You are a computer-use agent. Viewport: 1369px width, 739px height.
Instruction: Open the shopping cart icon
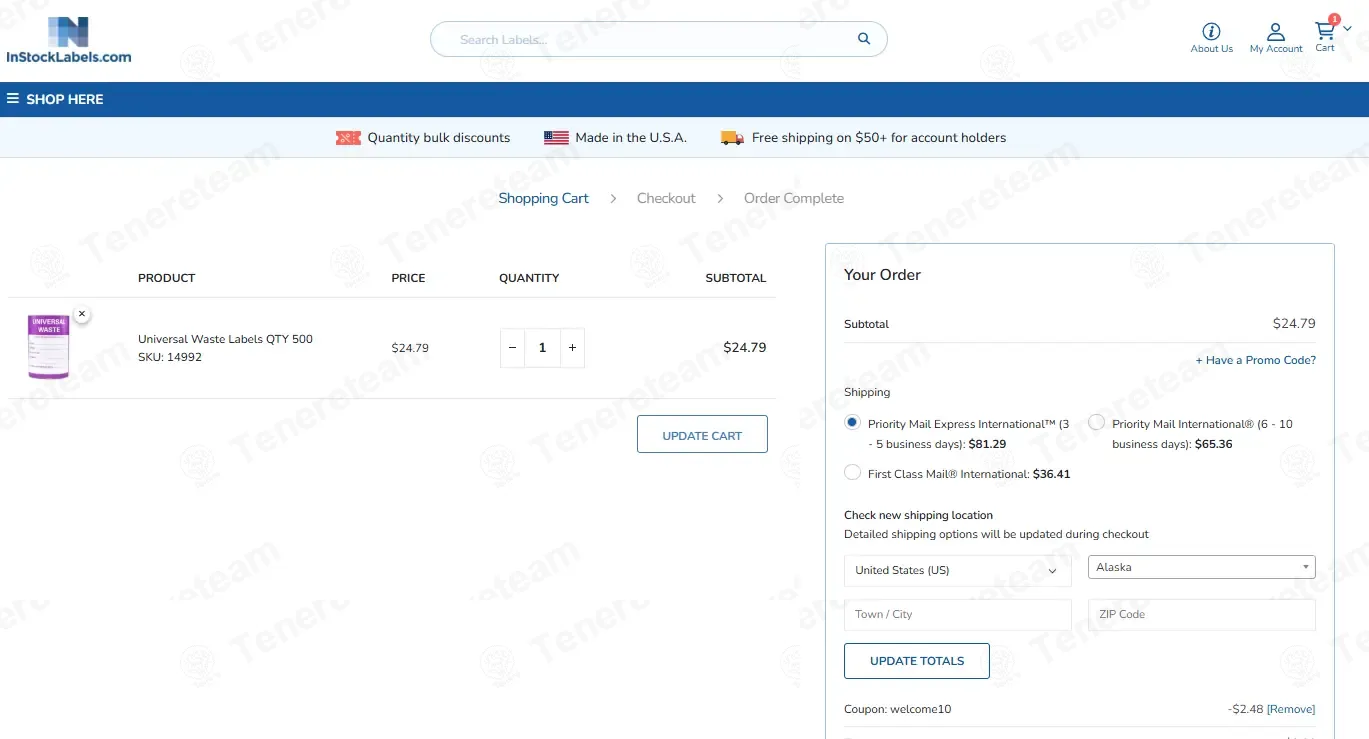tap(1325, 30)
